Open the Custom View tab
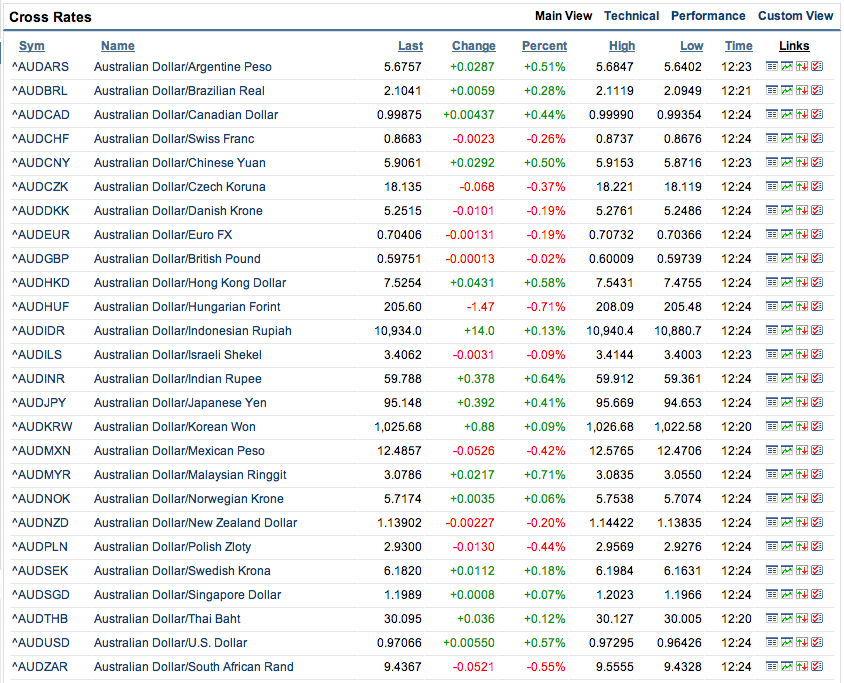This screenshot has width=844, height=683. pos(795,16)
